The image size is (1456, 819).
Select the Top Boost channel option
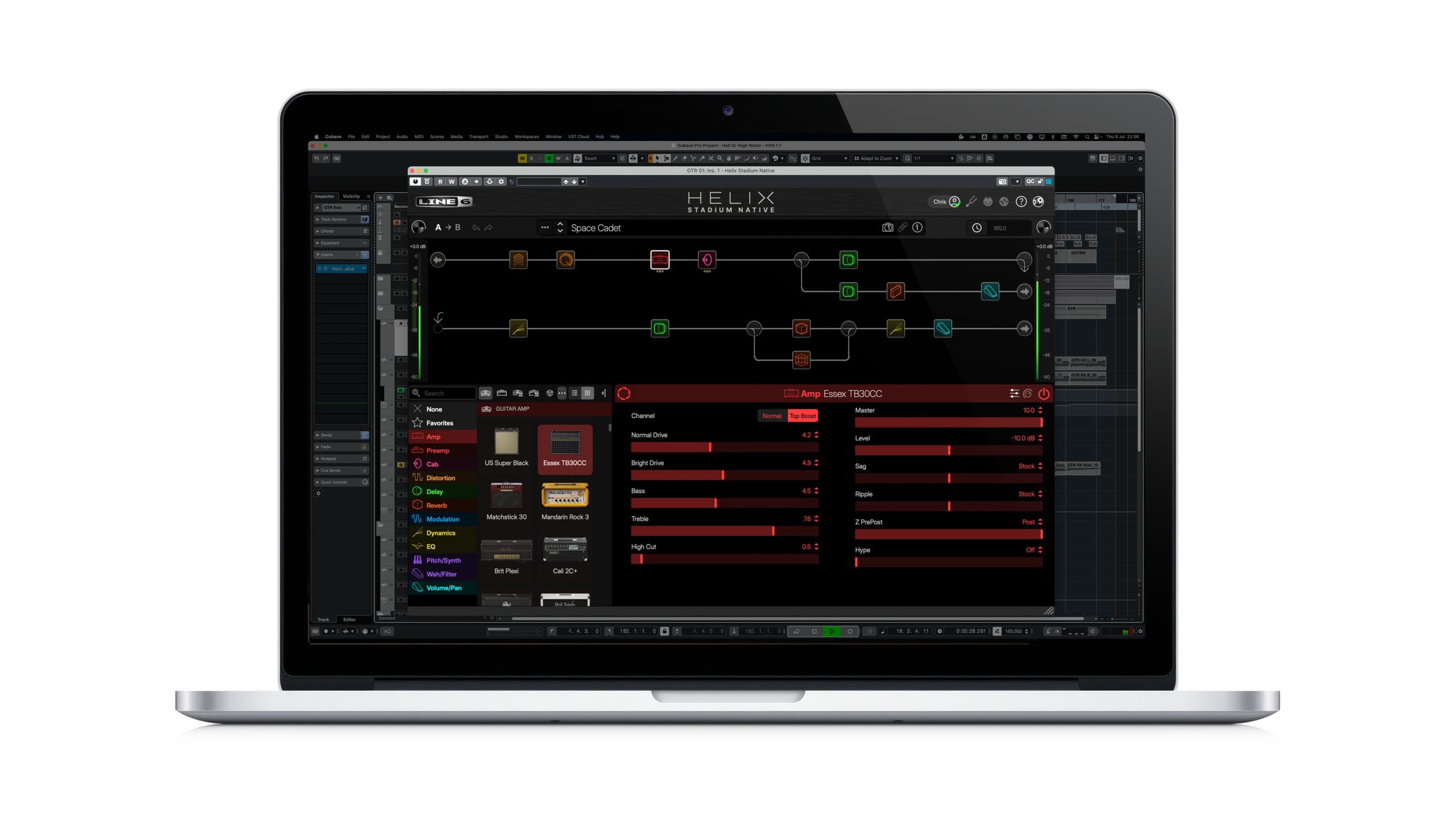[x=803, y=416]
